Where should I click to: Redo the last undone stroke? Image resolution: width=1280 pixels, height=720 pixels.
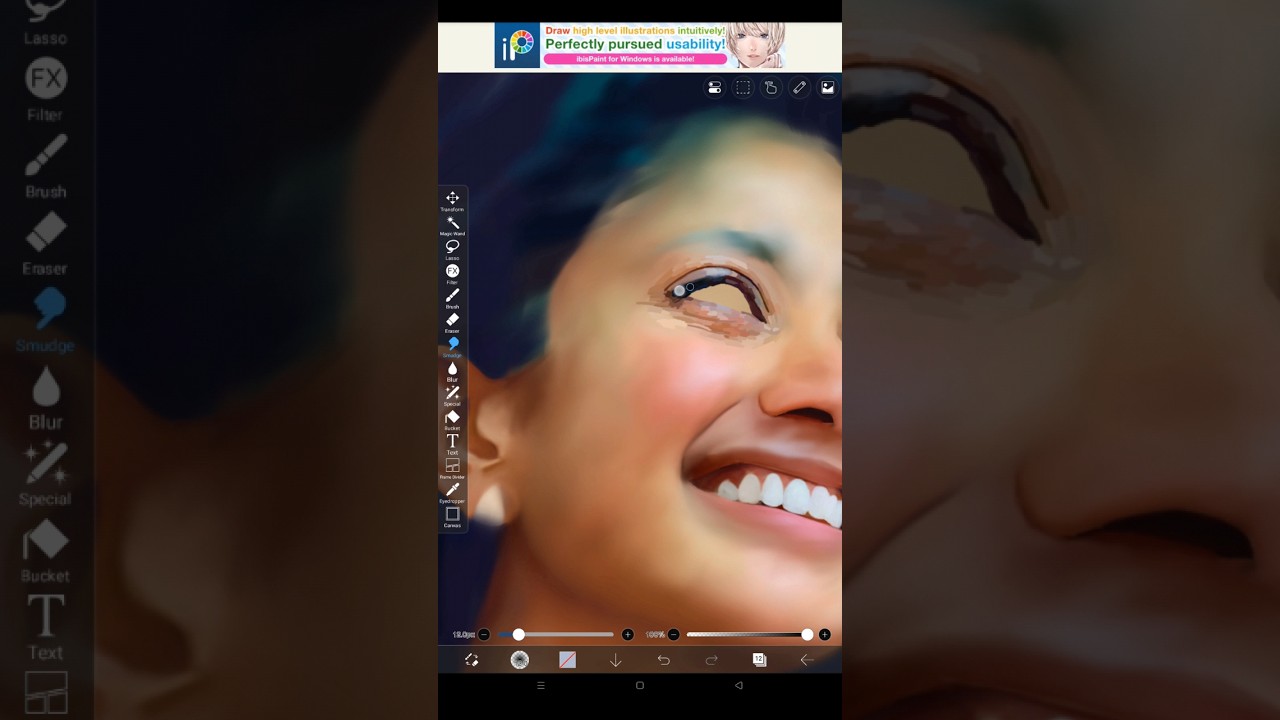[711, 660]
